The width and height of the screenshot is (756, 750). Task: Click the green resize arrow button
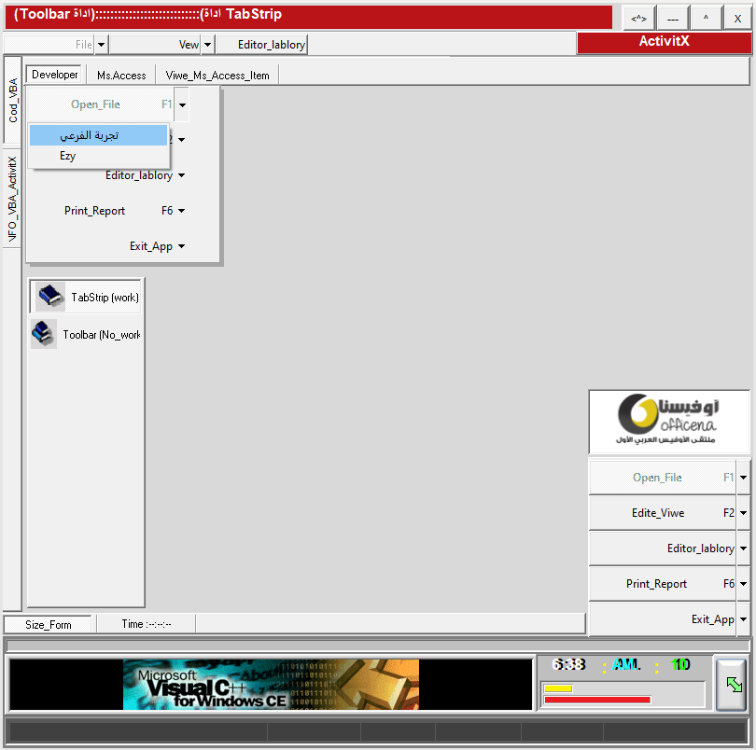(734, 684)
